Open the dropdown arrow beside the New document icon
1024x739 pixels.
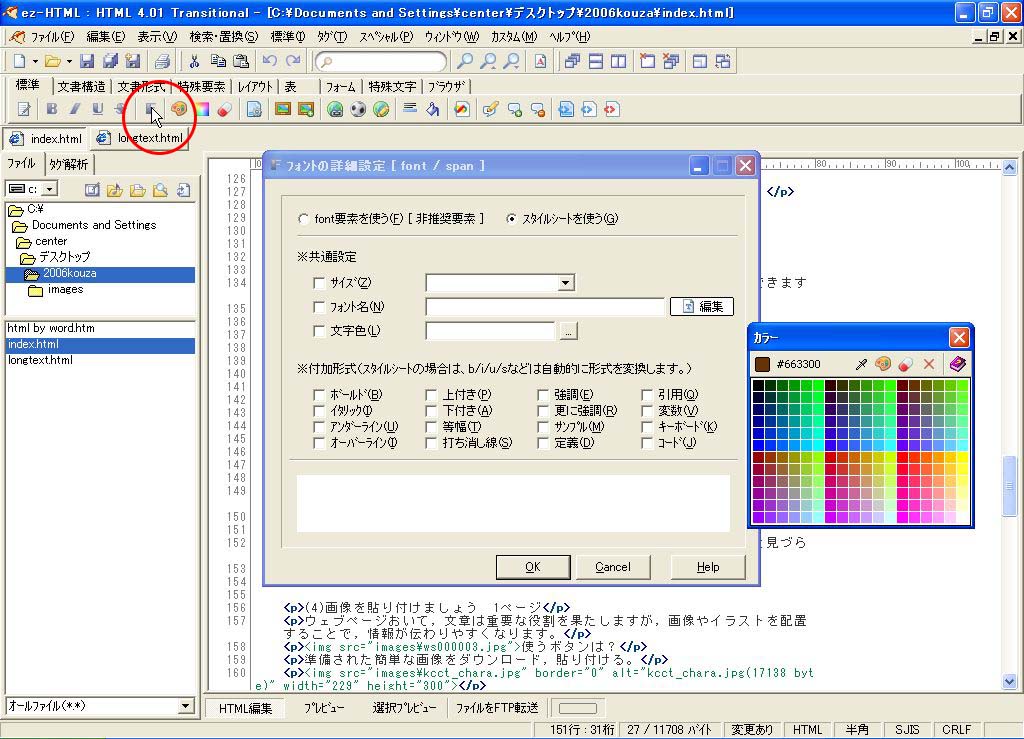(35, 61)
